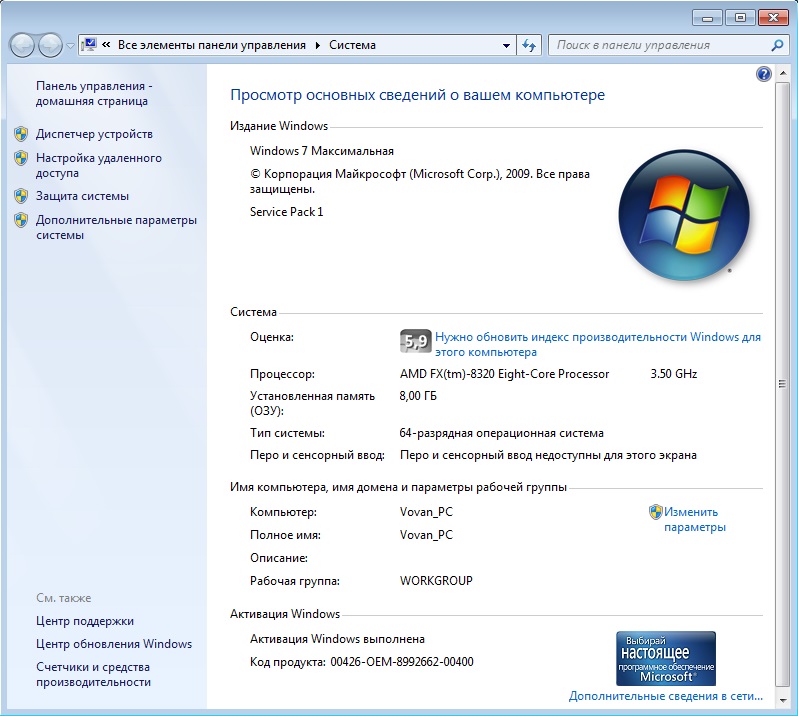
Task: Click the genuine Microsoft software badge
Action: [665, 657]
